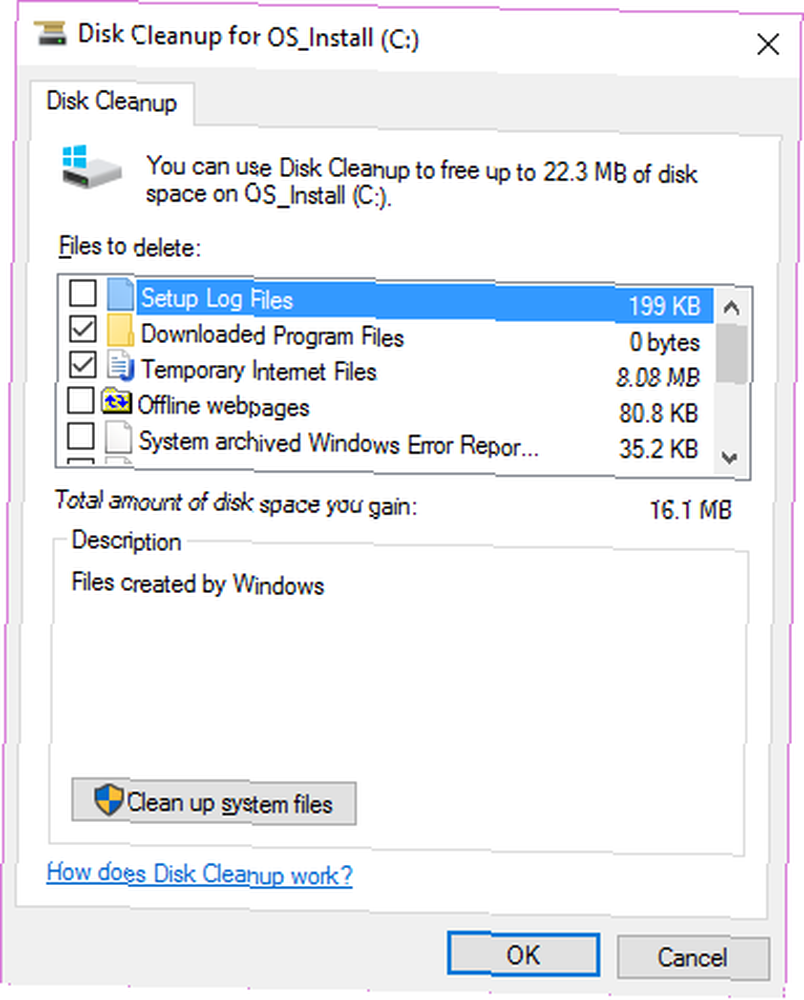Click the Downloaded Program Files folder icon
The height and width of the screenshot is (1000, 804).
pyautogui.click(x=120, y=330)
